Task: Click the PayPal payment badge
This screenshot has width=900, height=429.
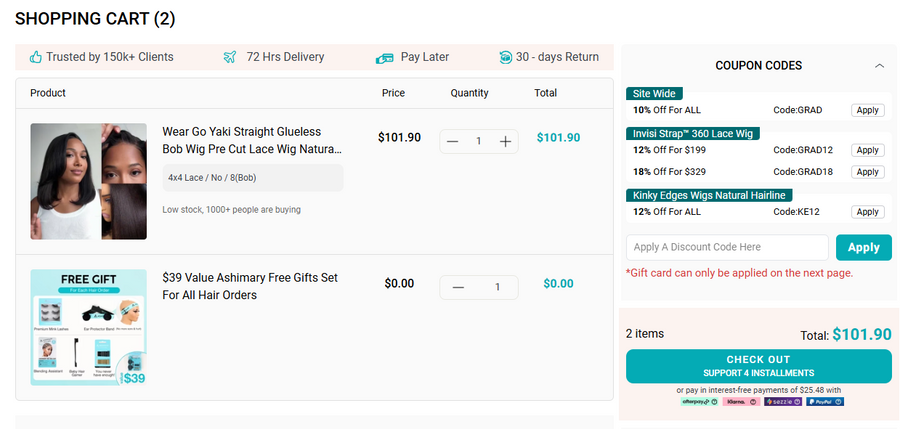Action: [x=825, y=402]
